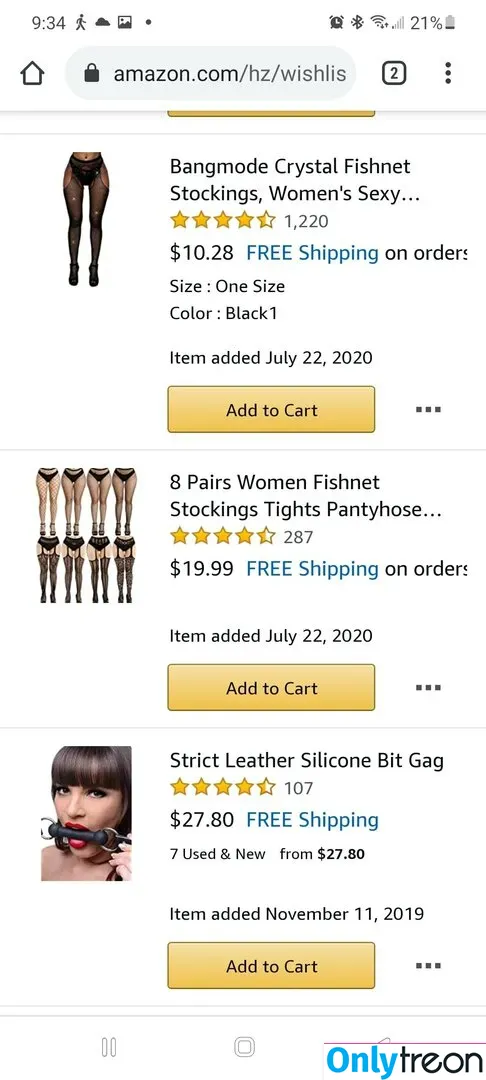This screenshot has width=486, height=1080.
Task: Open more options for 8 Pairs Fishnet item
Action: [428, 687]
